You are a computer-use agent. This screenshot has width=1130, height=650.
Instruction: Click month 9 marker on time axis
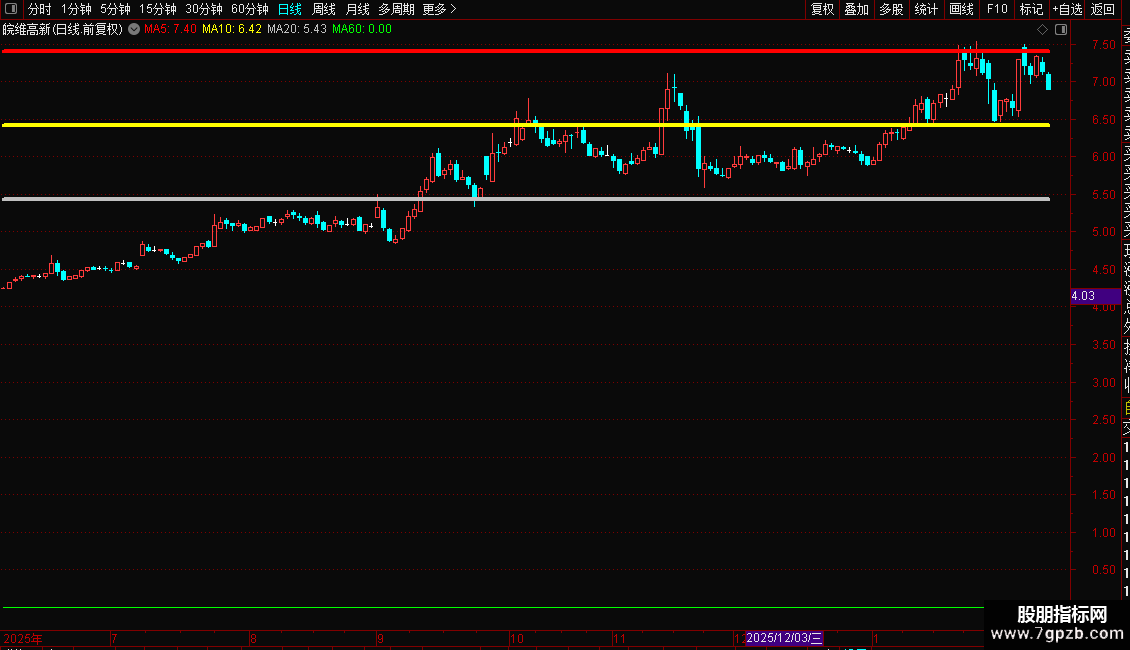380,638
